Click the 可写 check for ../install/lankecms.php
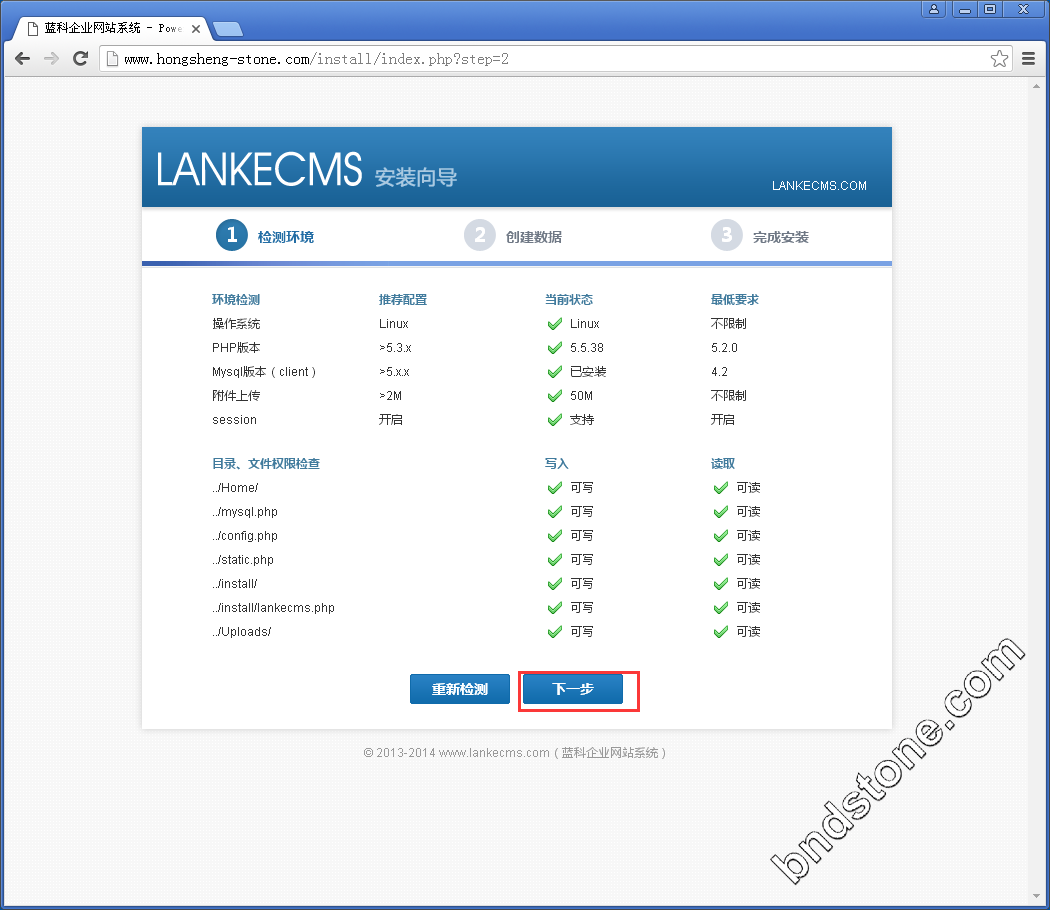This screenshot has height=910, width=1050. click(x=554, y=608)
